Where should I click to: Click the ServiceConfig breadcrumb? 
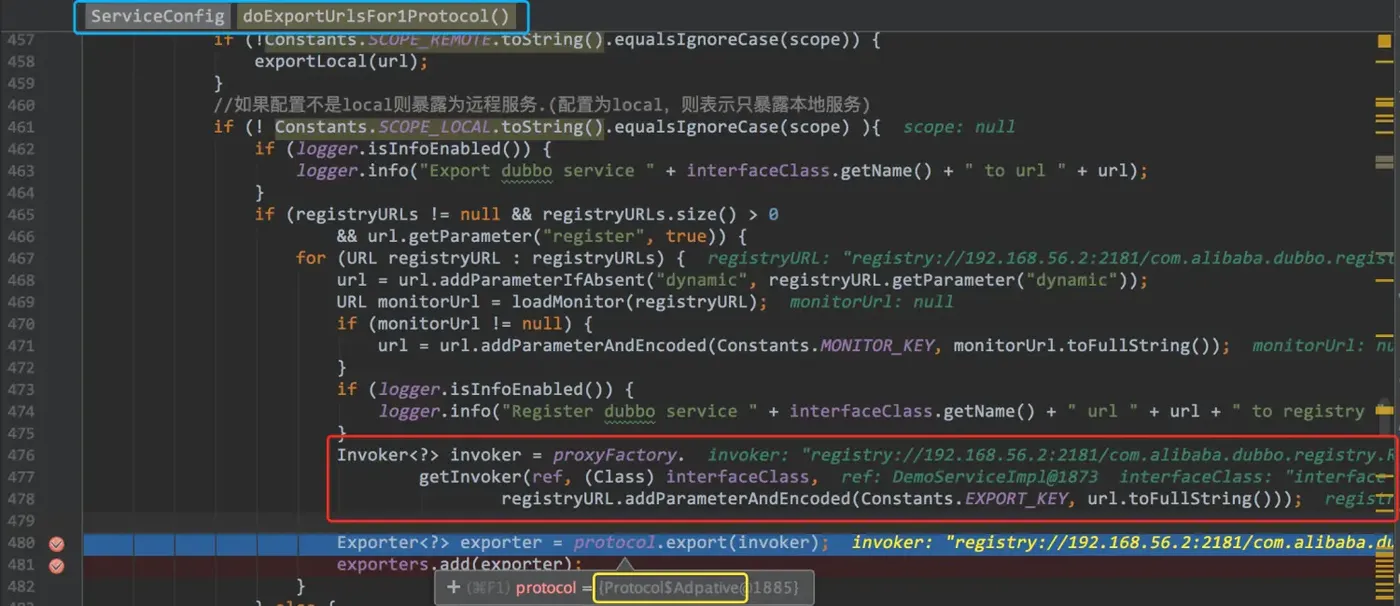pos(157,17)
